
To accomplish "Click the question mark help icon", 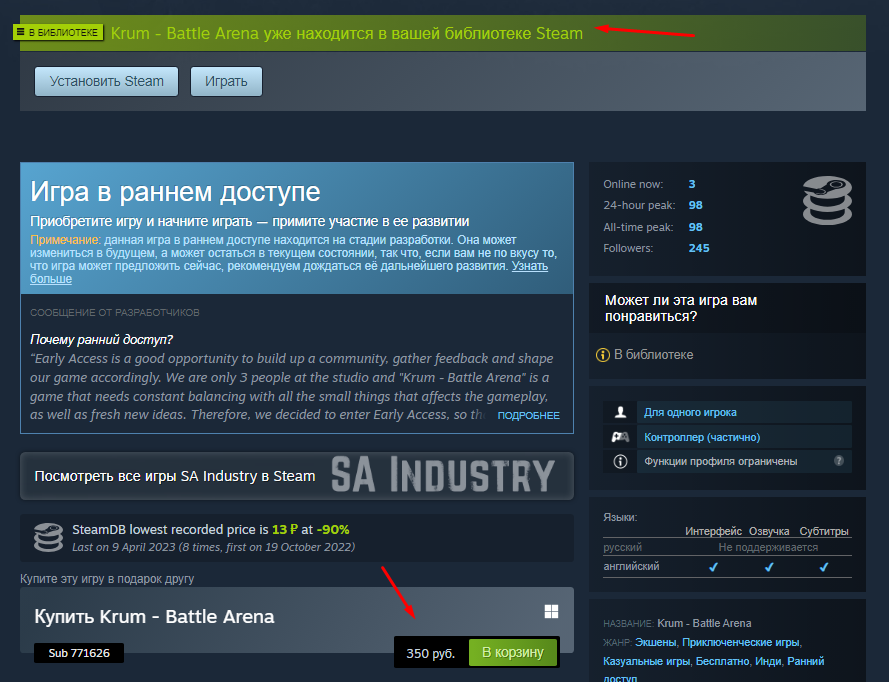I will (839, 461).
